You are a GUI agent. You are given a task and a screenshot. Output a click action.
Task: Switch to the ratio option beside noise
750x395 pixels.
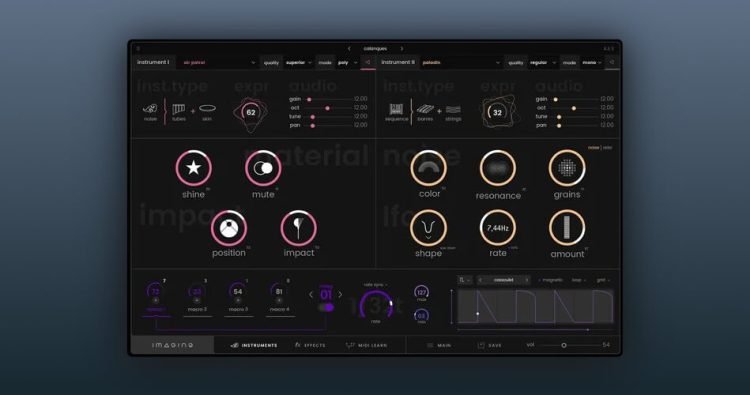coord(607,148)
